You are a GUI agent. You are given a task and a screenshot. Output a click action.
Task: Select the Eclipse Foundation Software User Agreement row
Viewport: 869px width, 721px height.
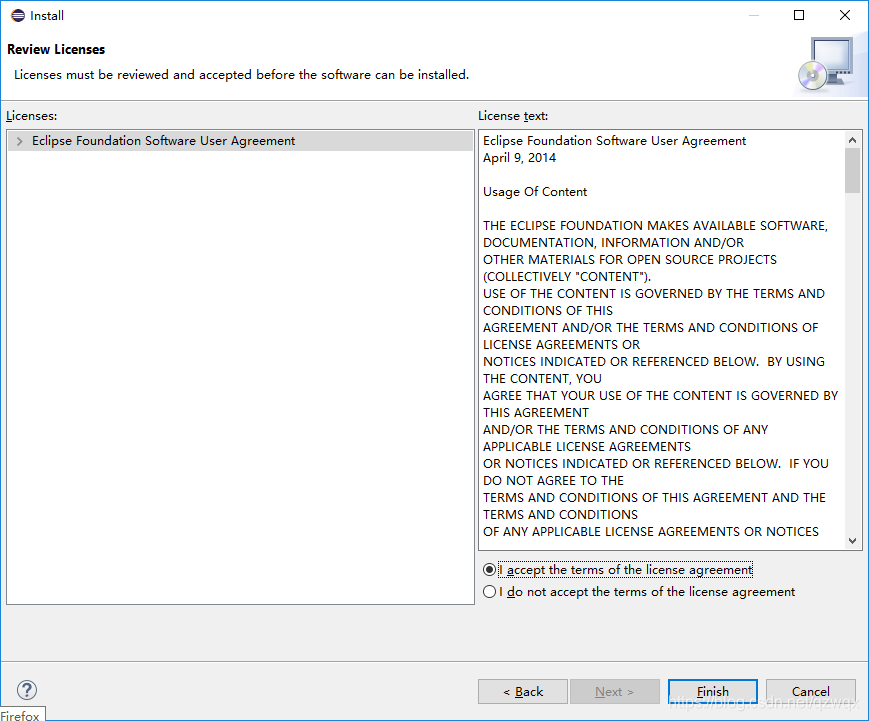point(241,141)
